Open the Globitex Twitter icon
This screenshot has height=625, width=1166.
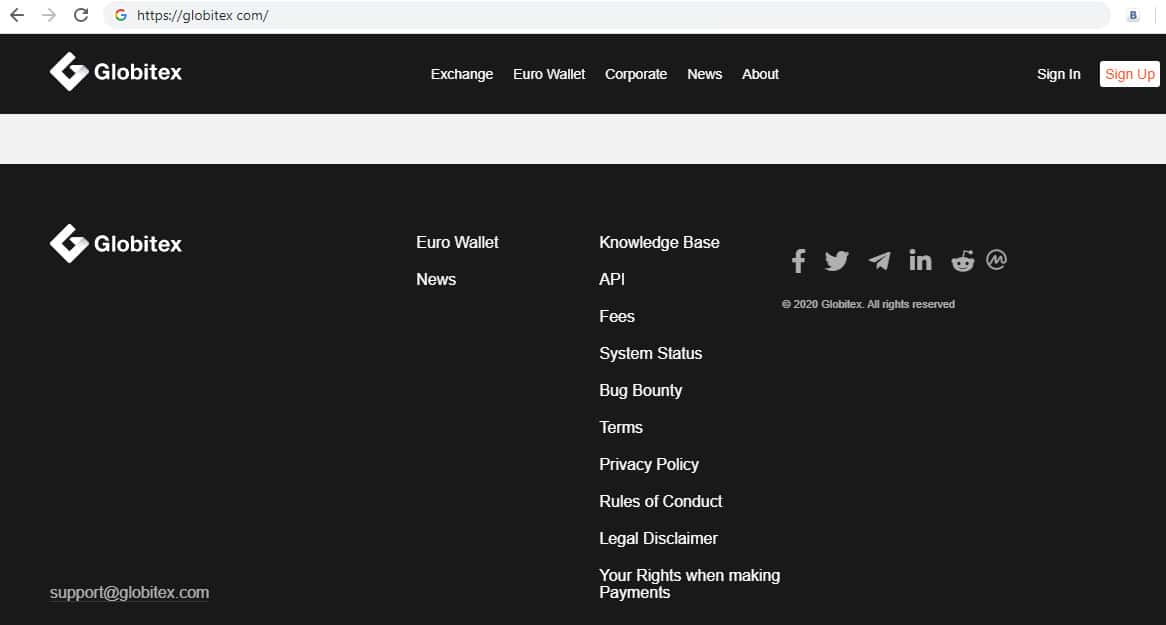(x=837, y=261)
